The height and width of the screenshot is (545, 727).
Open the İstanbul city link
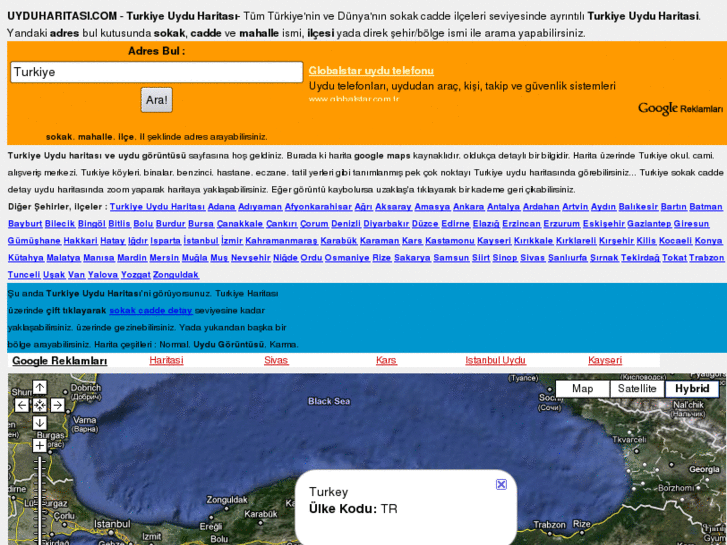[x=201, y=241]
